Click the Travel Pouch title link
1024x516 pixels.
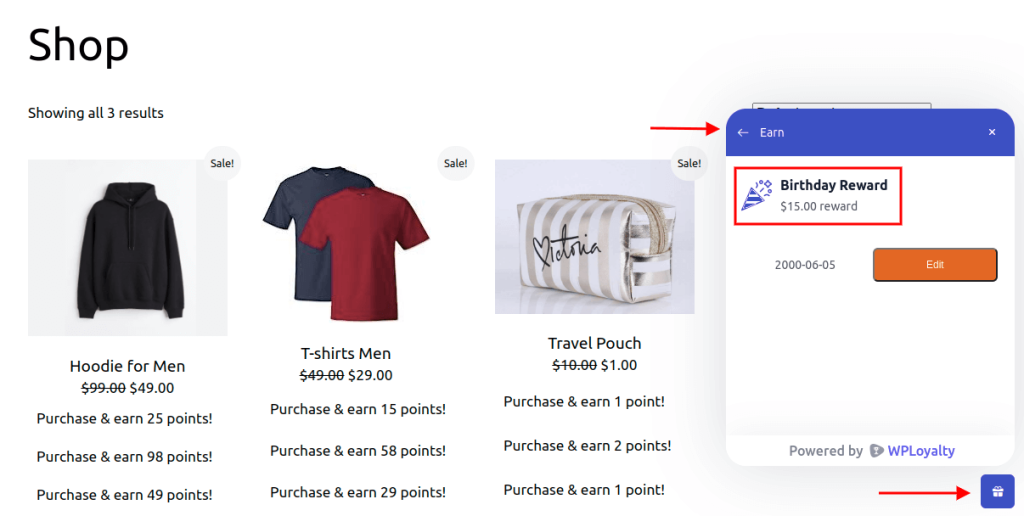[x=594, y=343]
